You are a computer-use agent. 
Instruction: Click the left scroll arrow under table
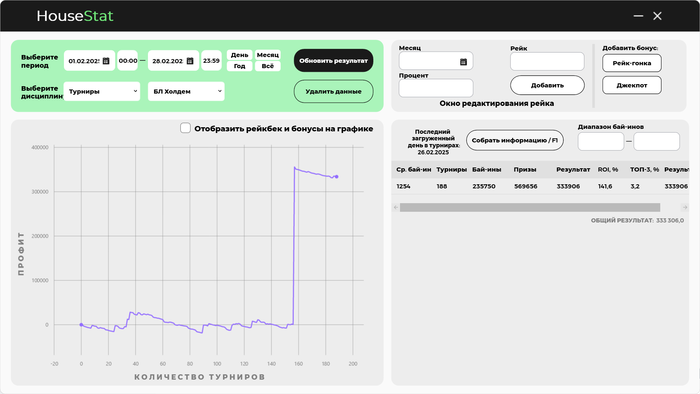[396, 207]
